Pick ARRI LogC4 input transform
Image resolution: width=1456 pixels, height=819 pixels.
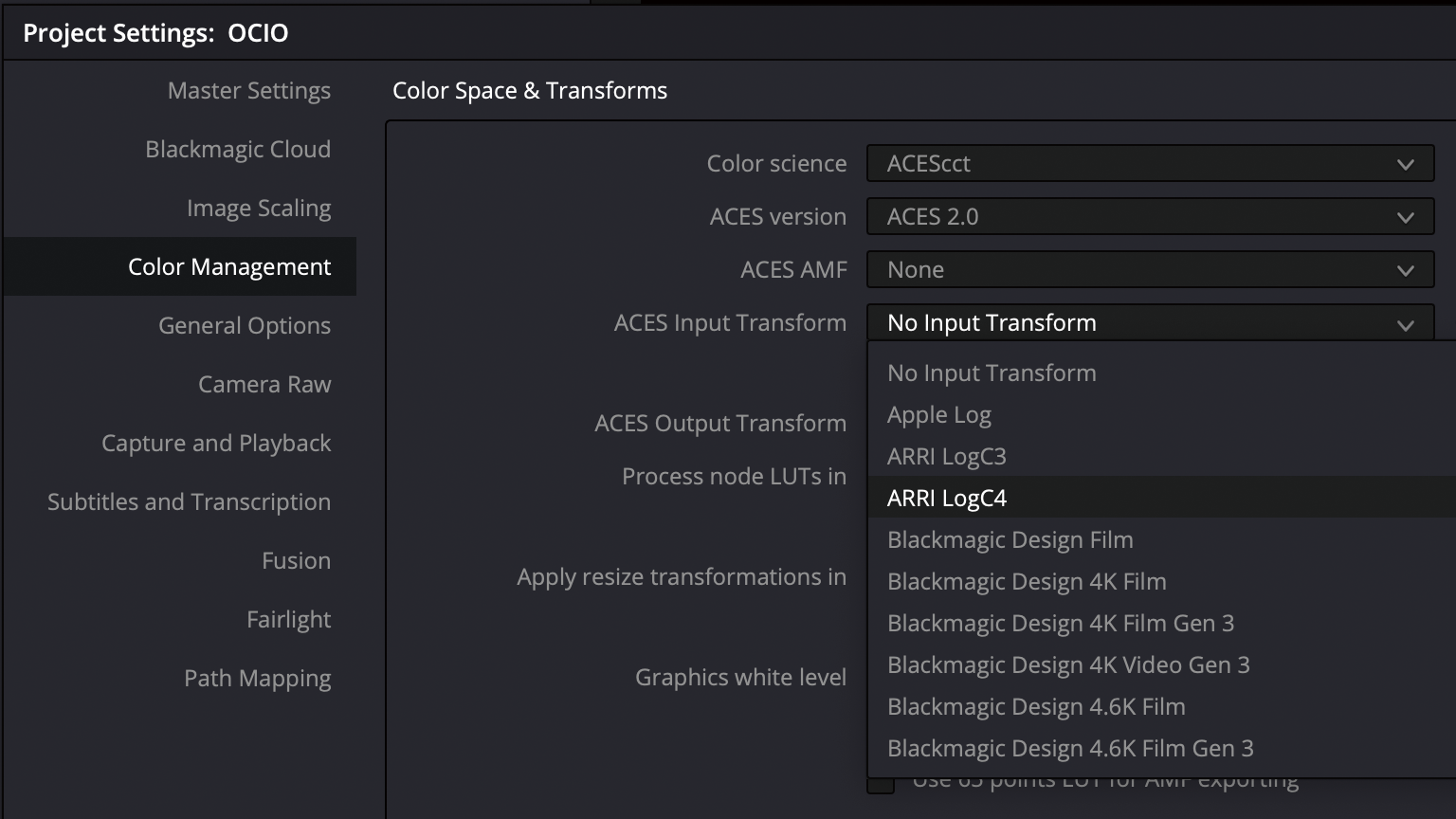click(x=1161, y=498)
